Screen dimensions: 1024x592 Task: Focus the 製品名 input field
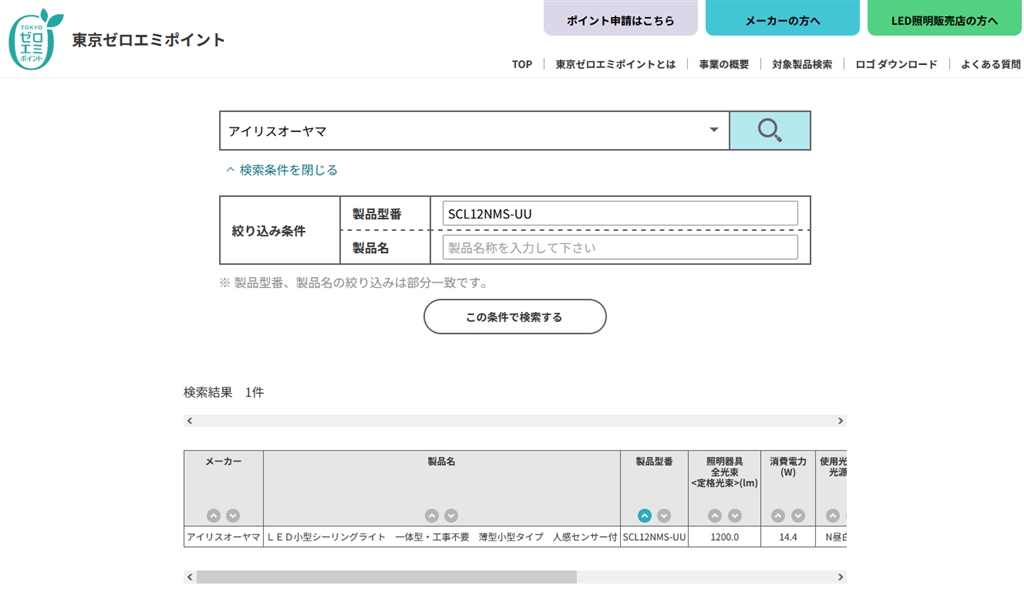click(x=620, y=248)
